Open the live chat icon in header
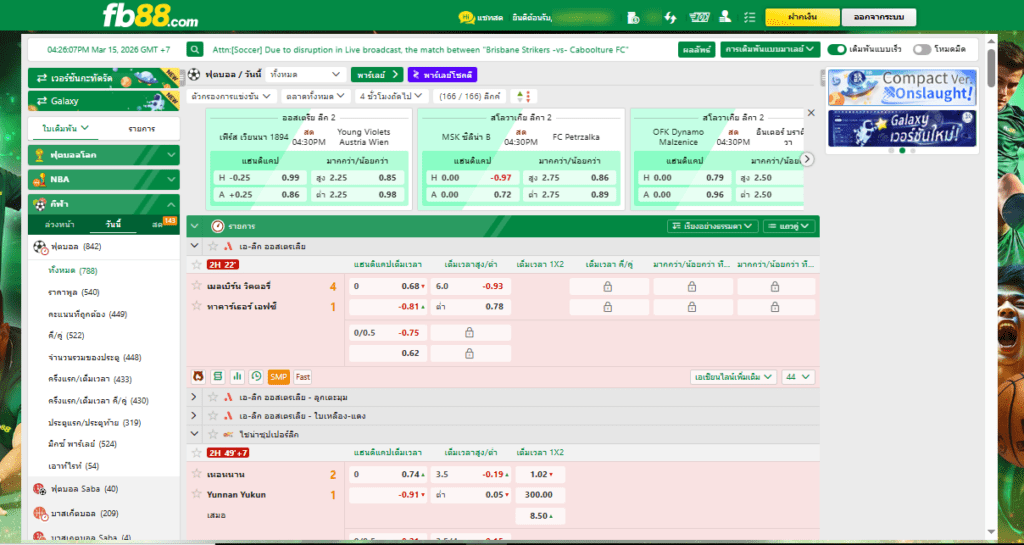Screen dimensions: 1024x545 click(x=466, y=18)
